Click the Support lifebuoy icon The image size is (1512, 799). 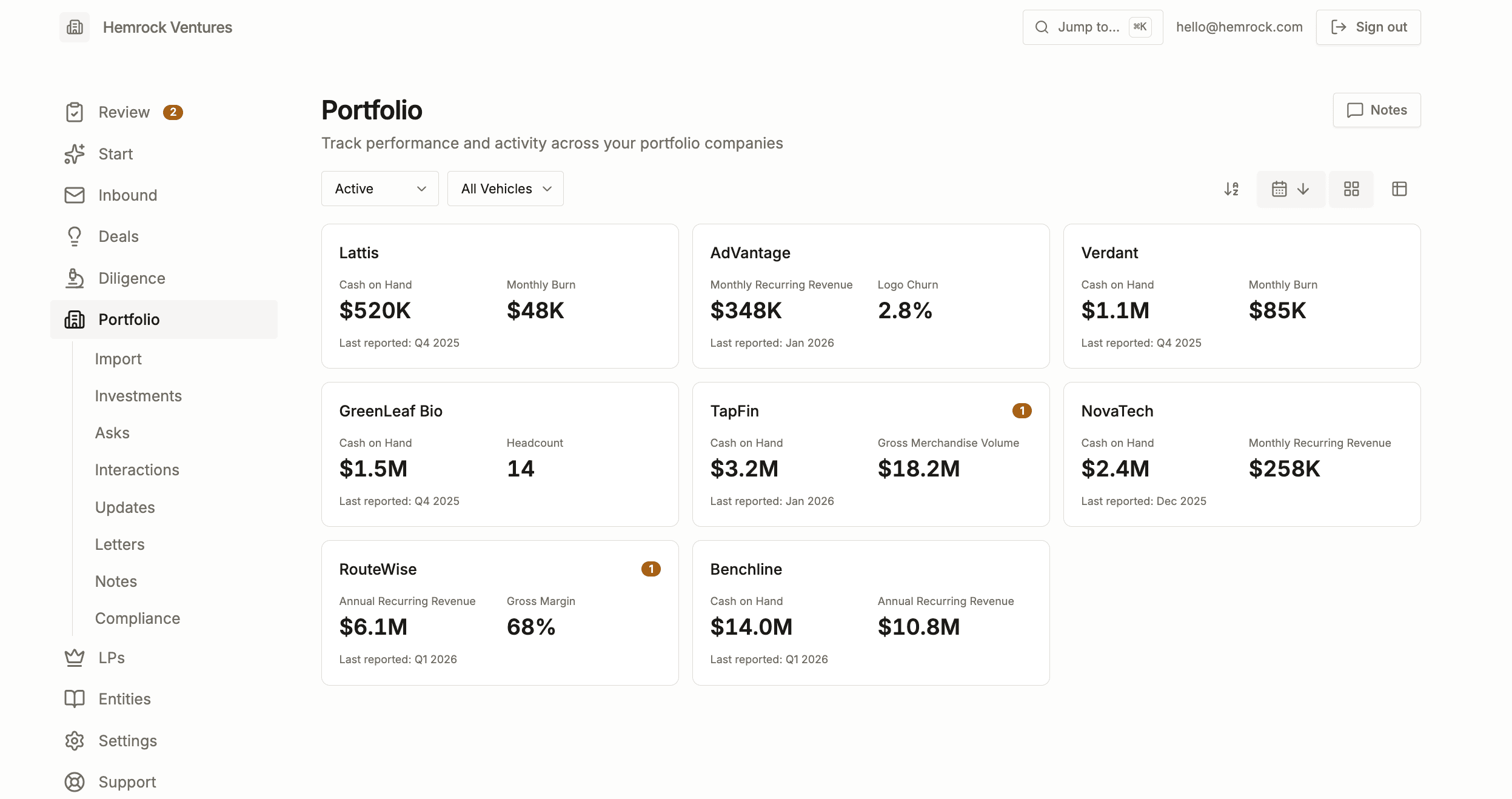point(75,782)
